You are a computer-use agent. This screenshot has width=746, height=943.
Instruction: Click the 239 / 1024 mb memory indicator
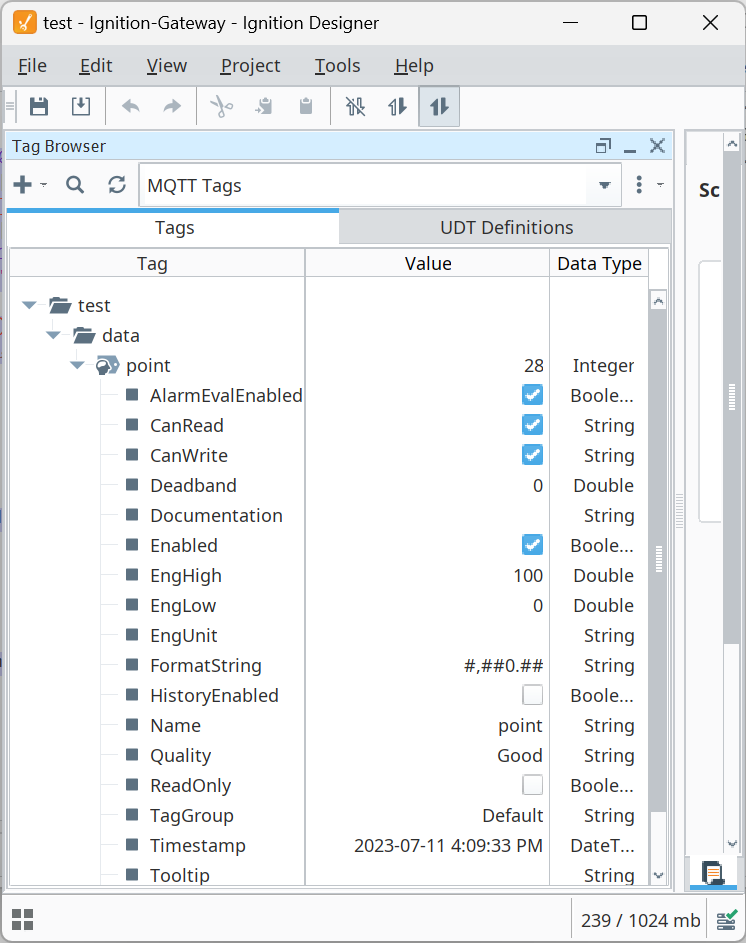tap(641, 920)
